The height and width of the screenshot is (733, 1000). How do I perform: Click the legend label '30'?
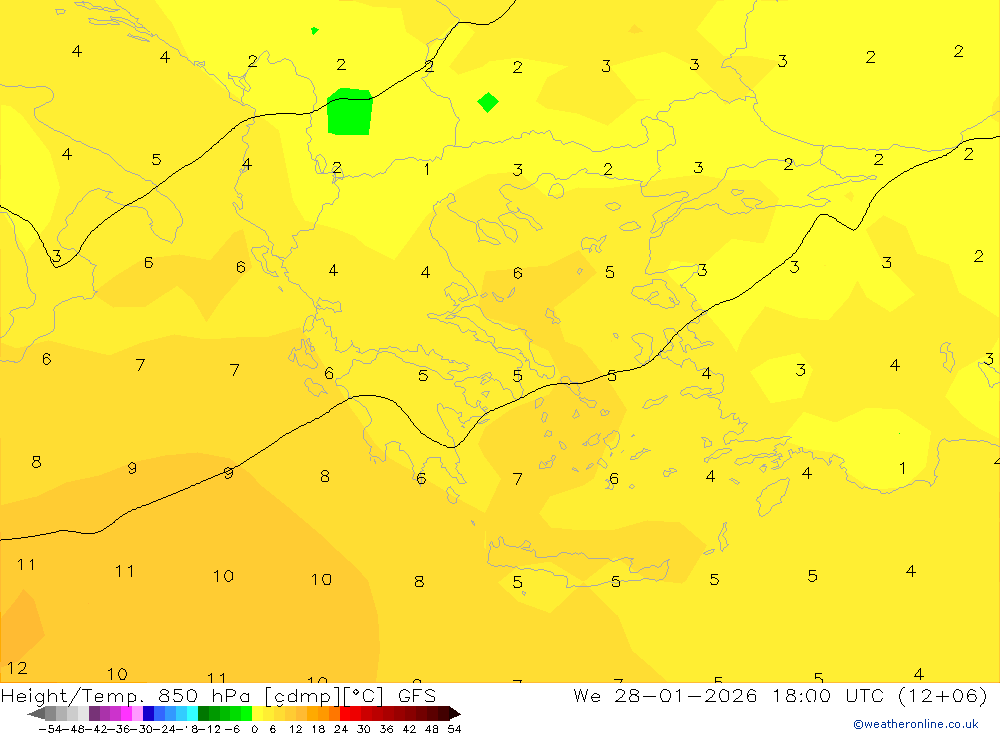coord(364,729)
